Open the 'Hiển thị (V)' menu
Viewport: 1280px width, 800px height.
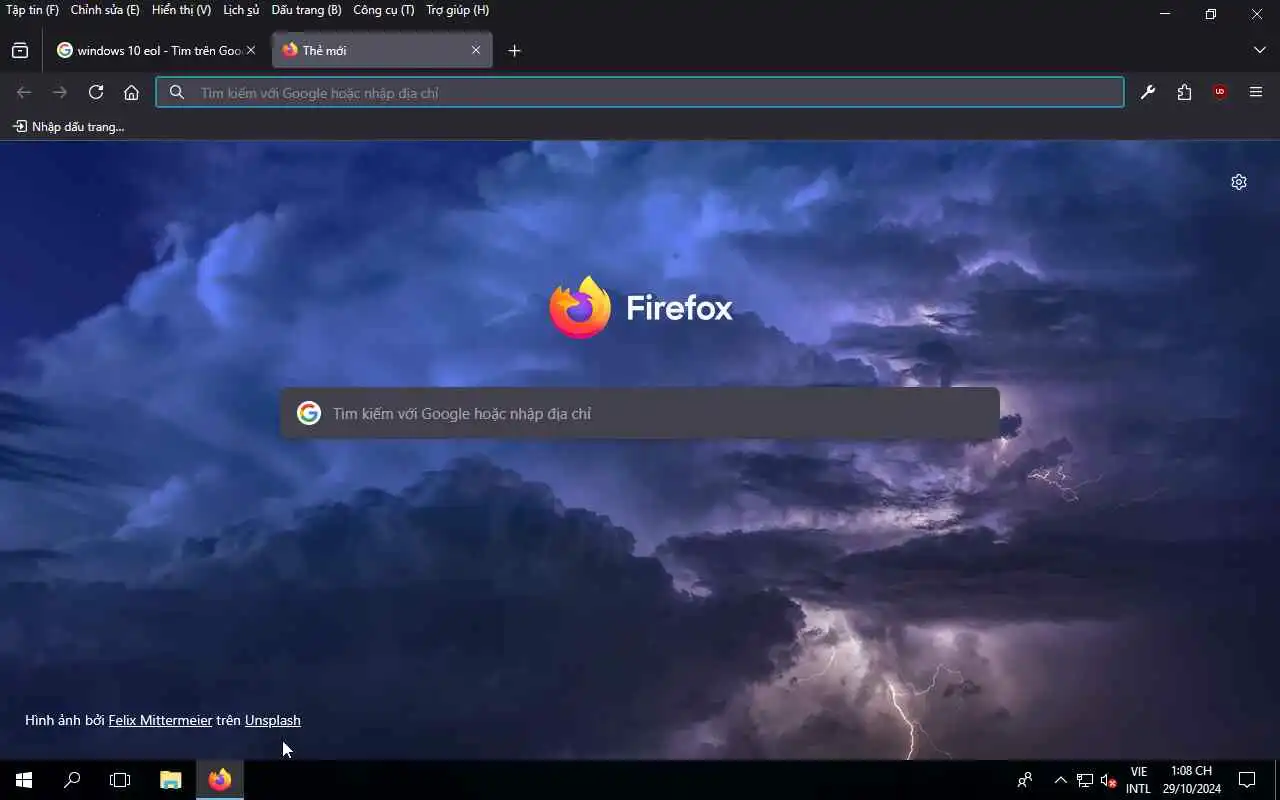(x=181, y=10)
